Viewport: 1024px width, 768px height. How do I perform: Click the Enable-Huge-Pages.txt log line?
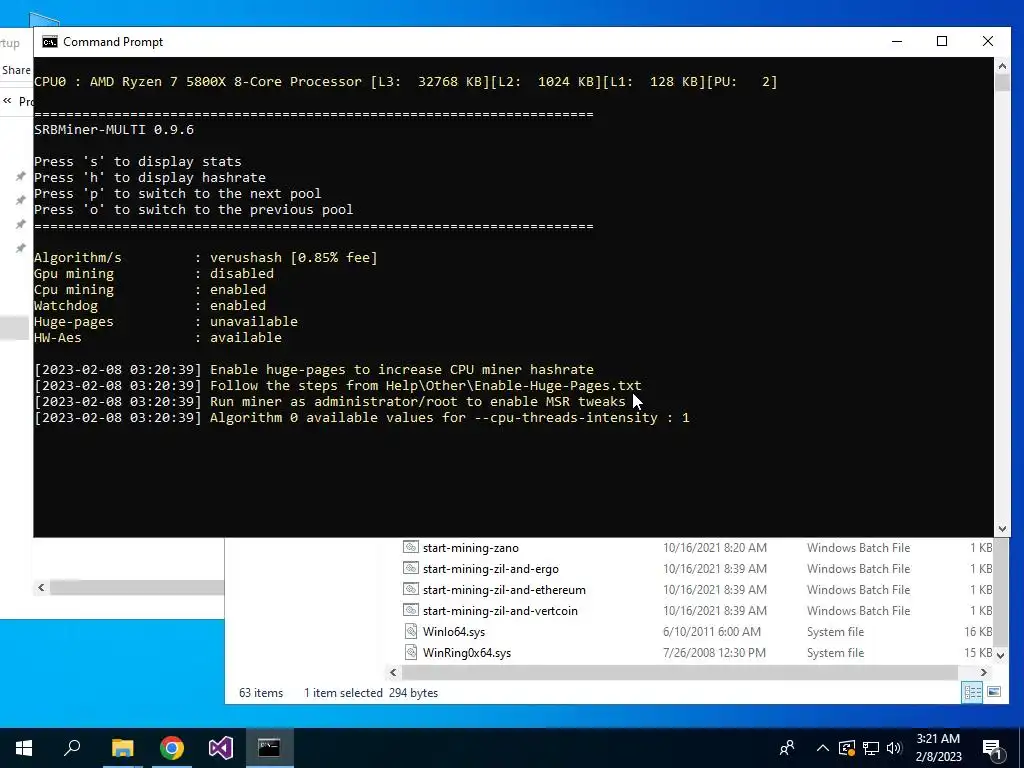click(338, 385)
